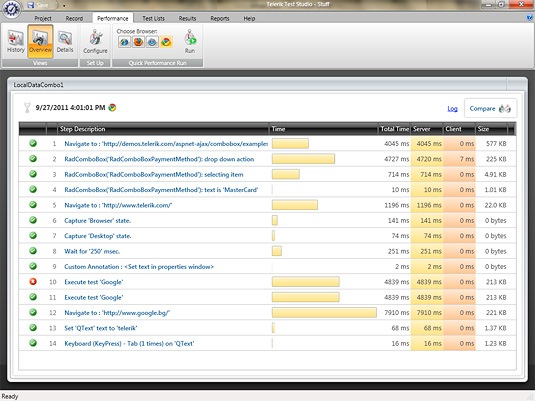Sort by Server column header
The height and width of the screenshot is (401, 535).
click(427, 129)
